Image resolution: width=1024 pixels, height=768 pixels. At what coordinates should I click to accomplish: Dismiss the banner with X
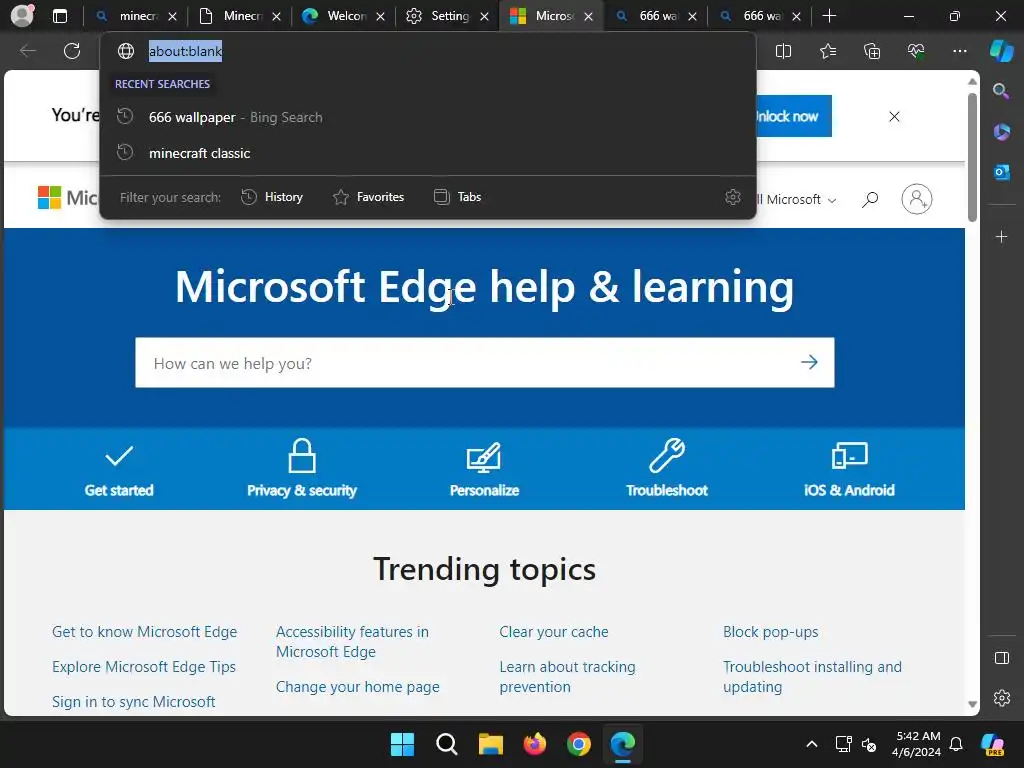[894, 116]
